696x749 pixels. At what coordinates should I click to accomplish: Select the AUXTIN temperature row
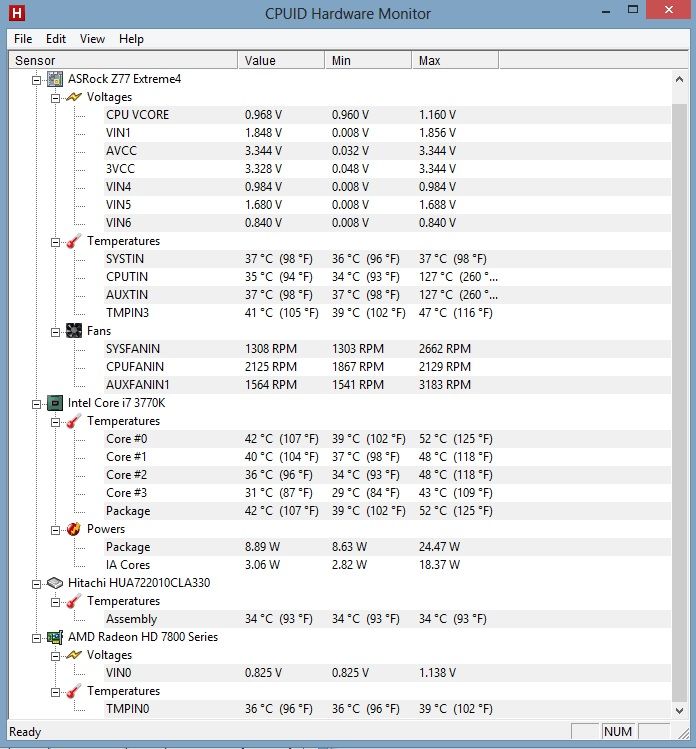[387, 295]
